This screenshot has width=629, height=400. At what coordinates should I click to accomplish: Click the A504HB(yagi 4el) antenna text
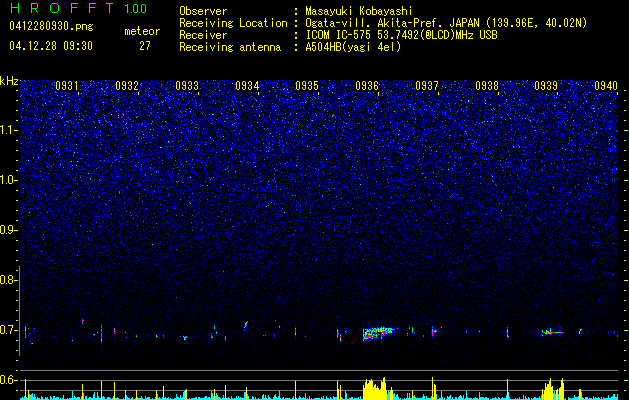coord(353,47)
